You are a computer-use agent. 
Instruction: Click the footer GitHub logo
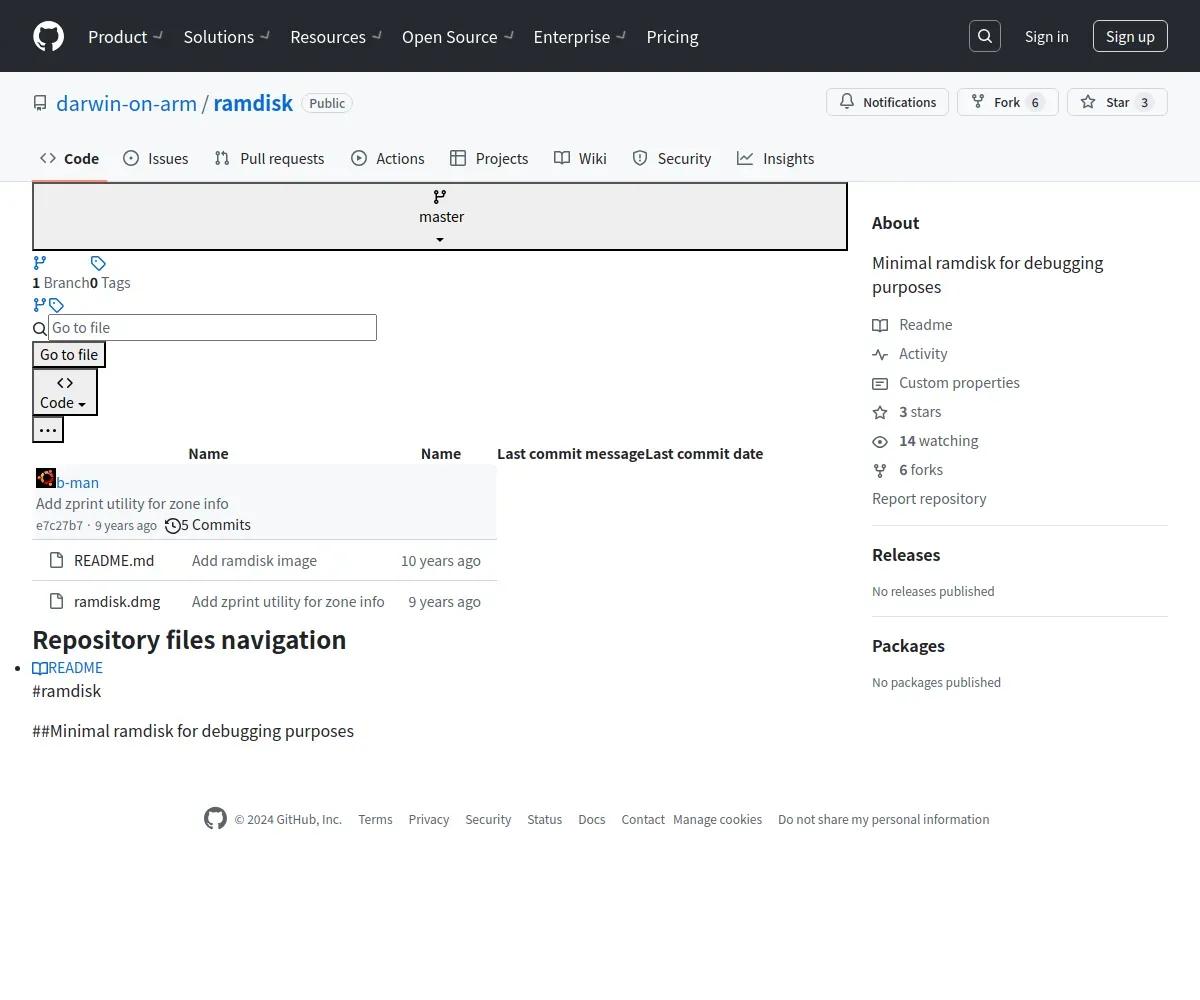click(x=215, y=819)
